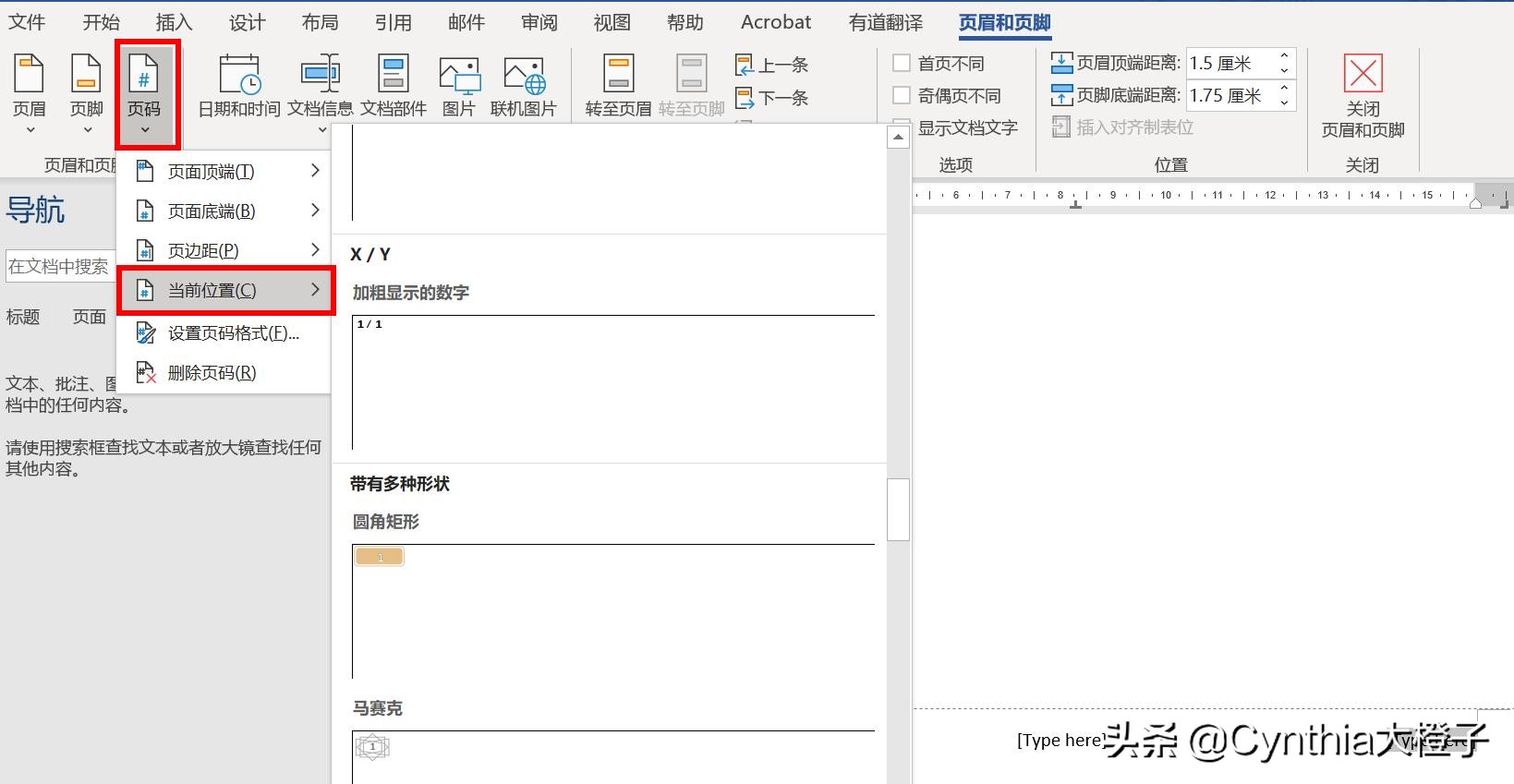Switch to the 插入 tab
Image resolution: width=1514 pixels, height=784 pixels.
pyautogui.click(x=174, y=22)
